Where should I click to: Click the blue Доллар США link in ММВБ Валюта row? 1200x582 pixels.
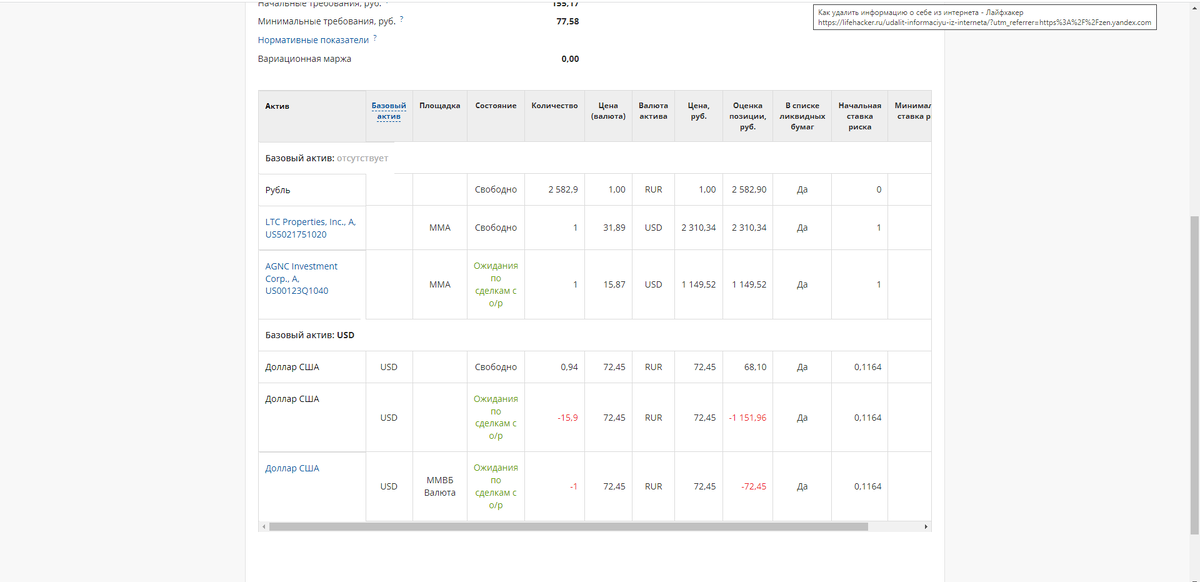(x=292, y=468)
